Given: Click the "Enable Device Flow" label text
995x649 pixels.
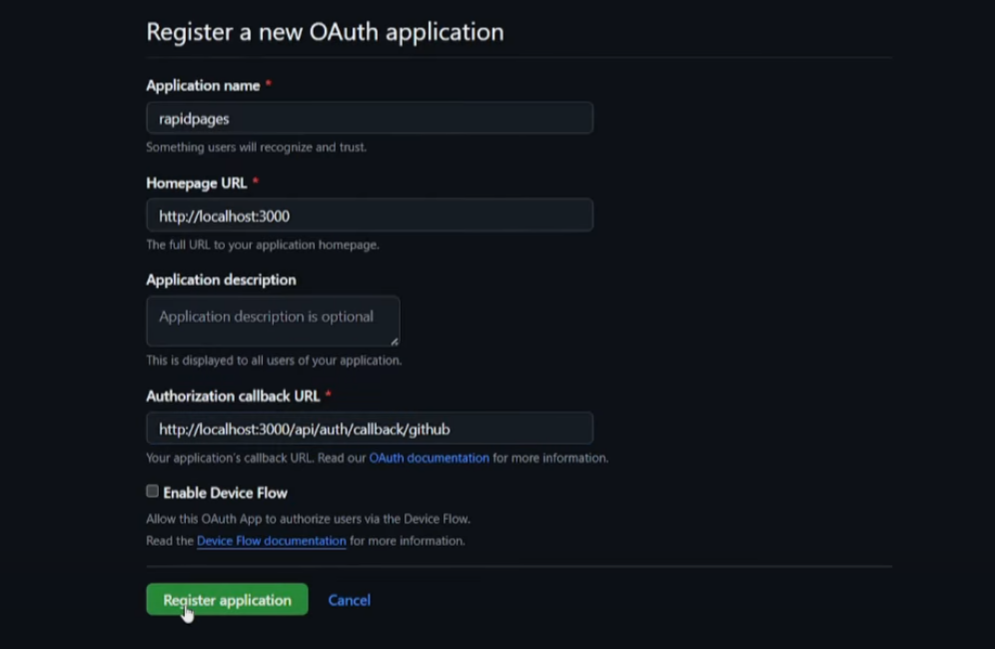Looking at the screenshot, I should tap(225, 493).
